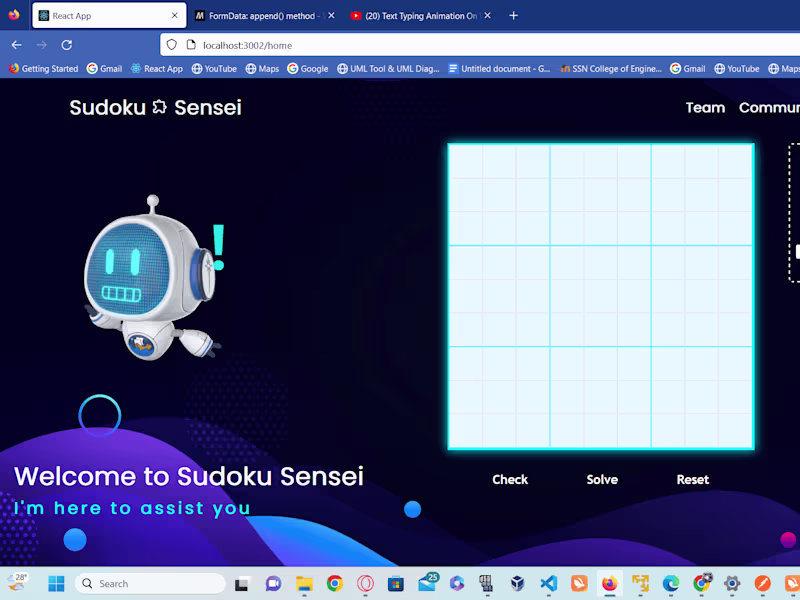Click the puzzle piece logo icon
The width and height of the screenshot is (800, 600).
coord(160,107)
